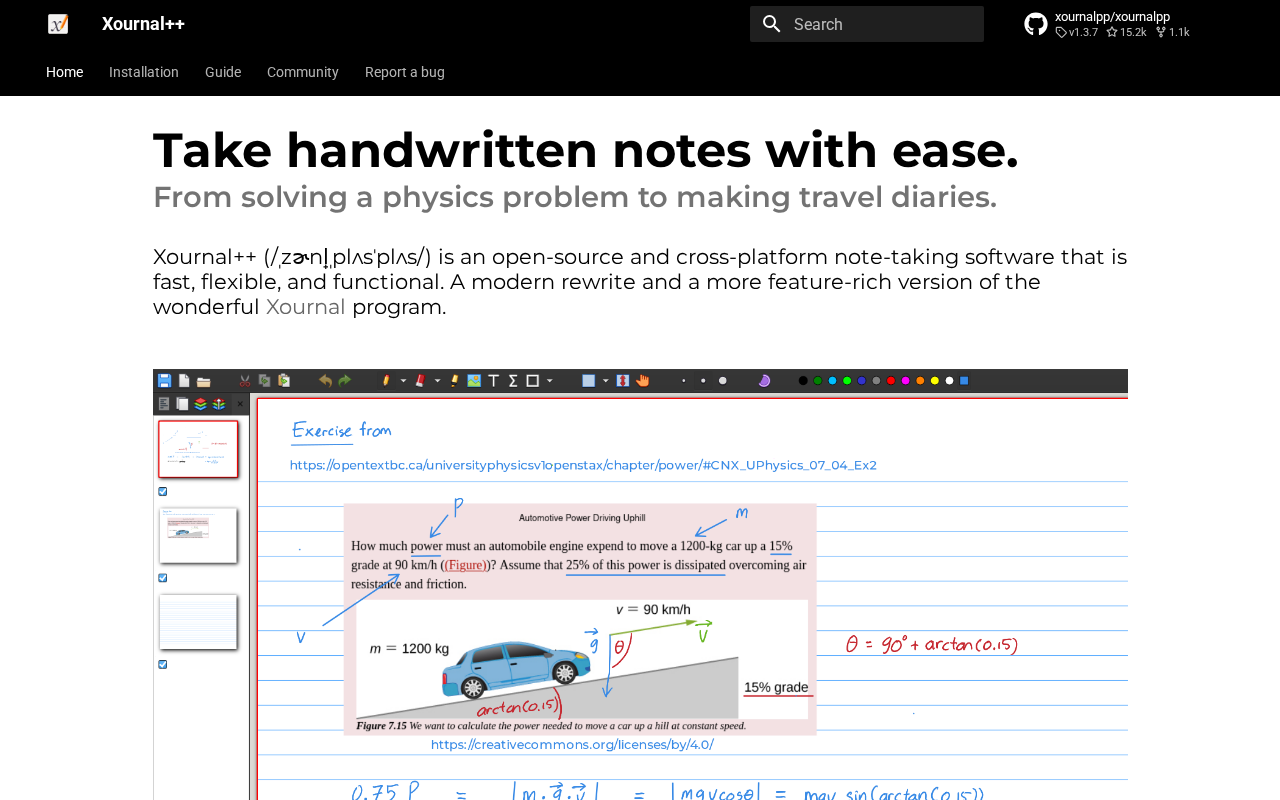Select the Sigma math formula tool
The image size is (1280, 800).
click(x=513, y=381)
